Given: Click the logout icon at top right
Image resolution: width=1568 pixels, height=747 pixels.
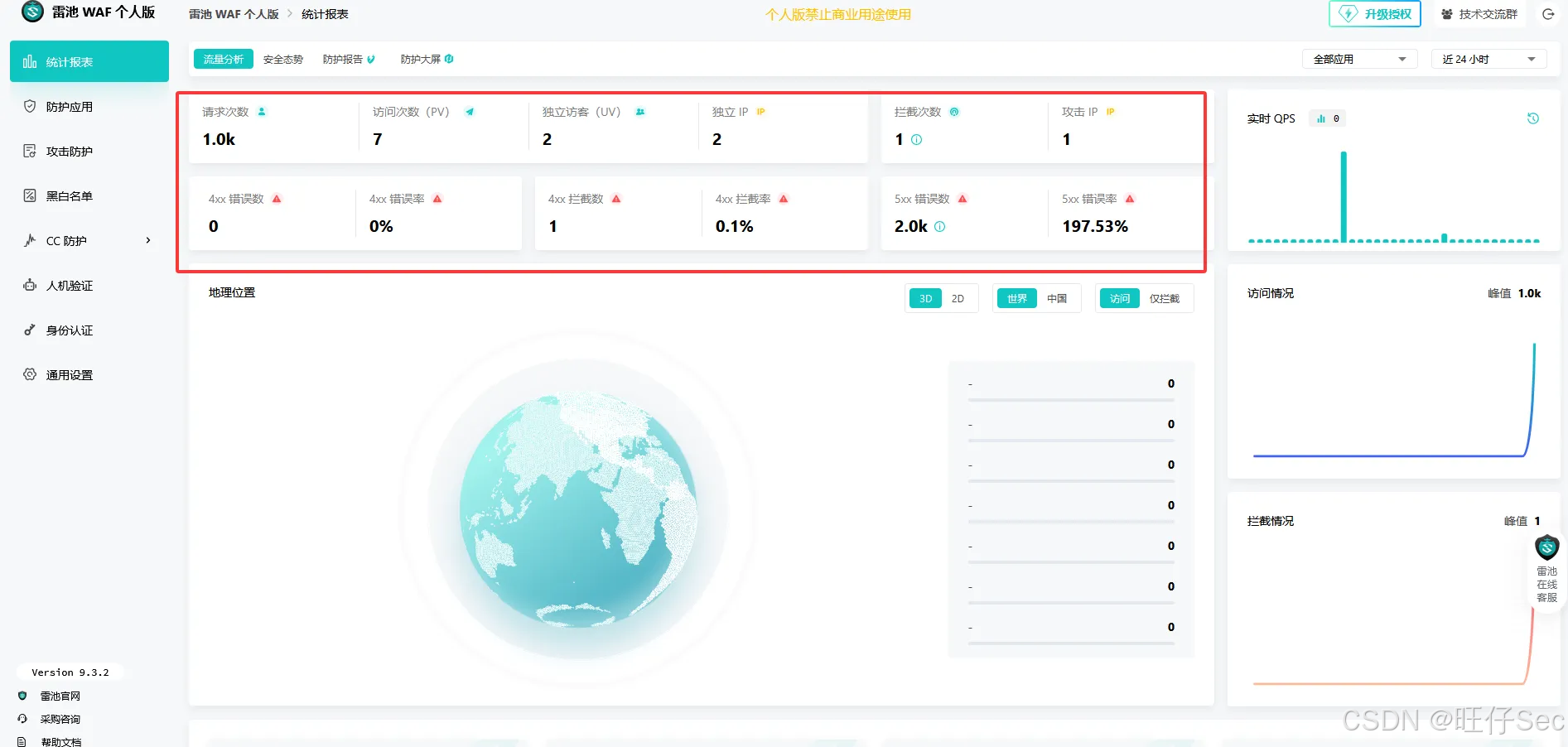Looking at the screenshot, I should 1548,14.
